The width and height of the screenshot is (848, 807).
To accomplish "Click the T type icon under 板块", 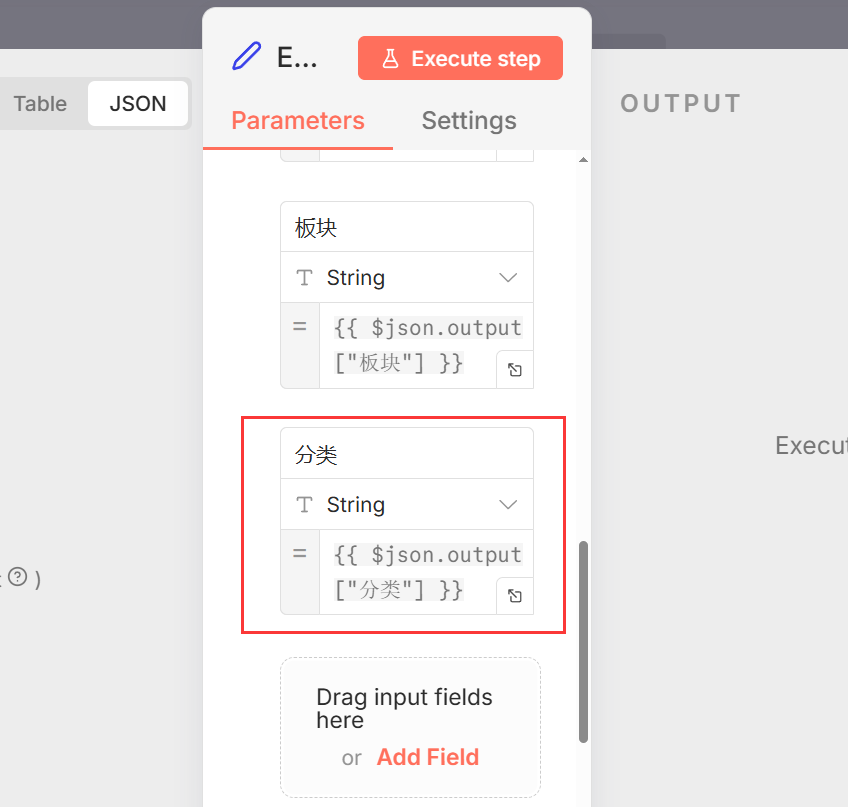I will coord(306,278).
